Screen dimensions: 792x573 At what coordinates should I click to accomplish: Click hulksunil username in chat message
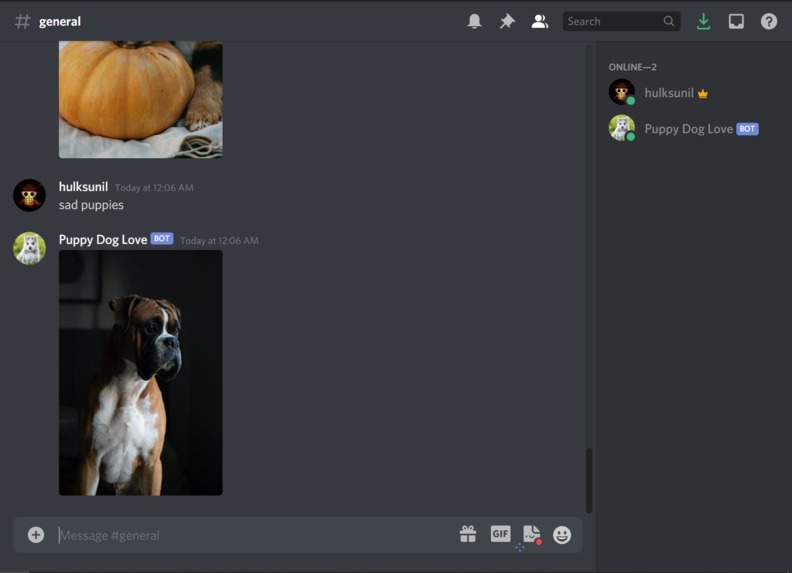pyautogui.click(x=83, y=187)
